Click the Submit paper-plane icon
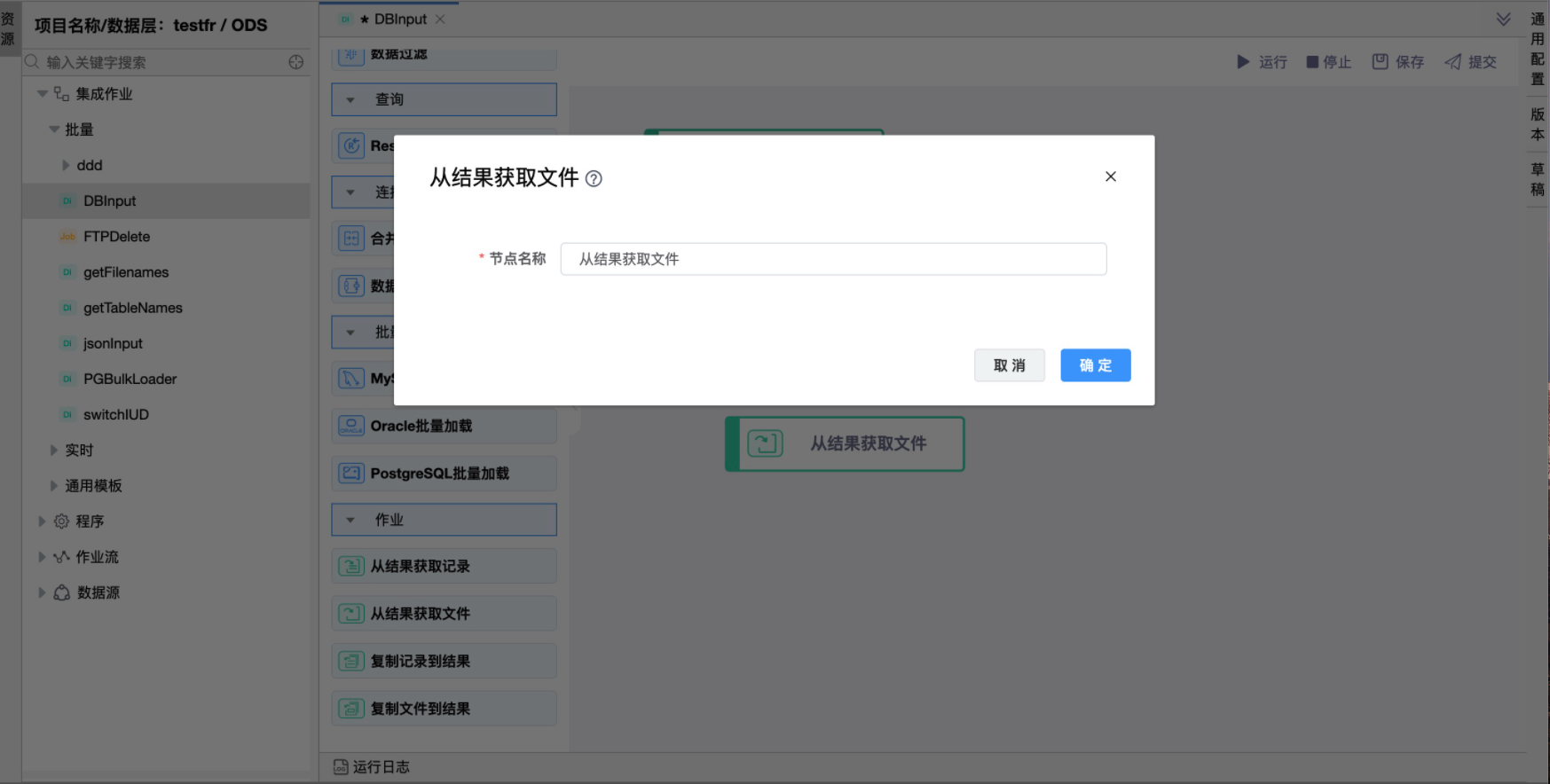Viewport: 1550px width, 784px height. 1452,62
